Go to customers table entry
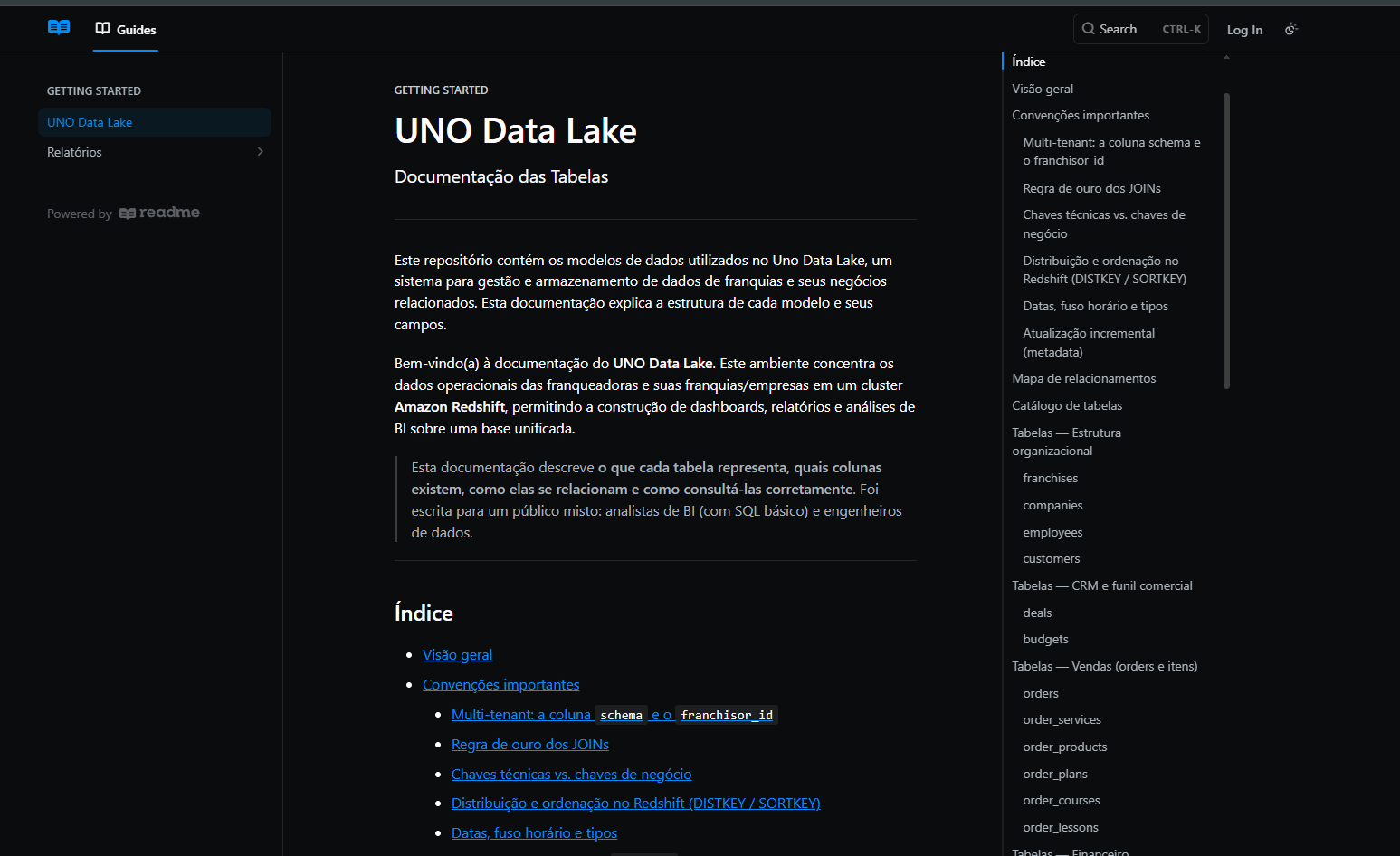Image resolution: width=1400 pixels, height=856 pixels. [1051, 558]
